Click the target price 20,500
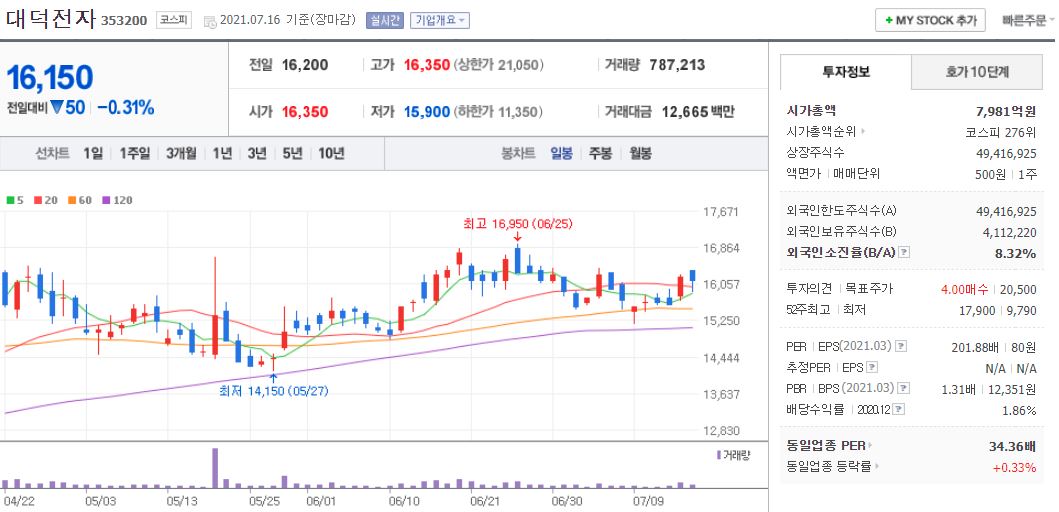The width and height of the screenshot is (1059, 512). pos(1017,289)
